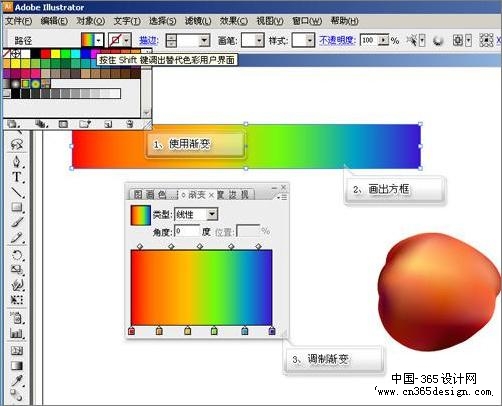This screenshot has width=502, height=406.
Task: Expand the opacity value arrow
Action: pyautogui.click(x=384, y=40)
